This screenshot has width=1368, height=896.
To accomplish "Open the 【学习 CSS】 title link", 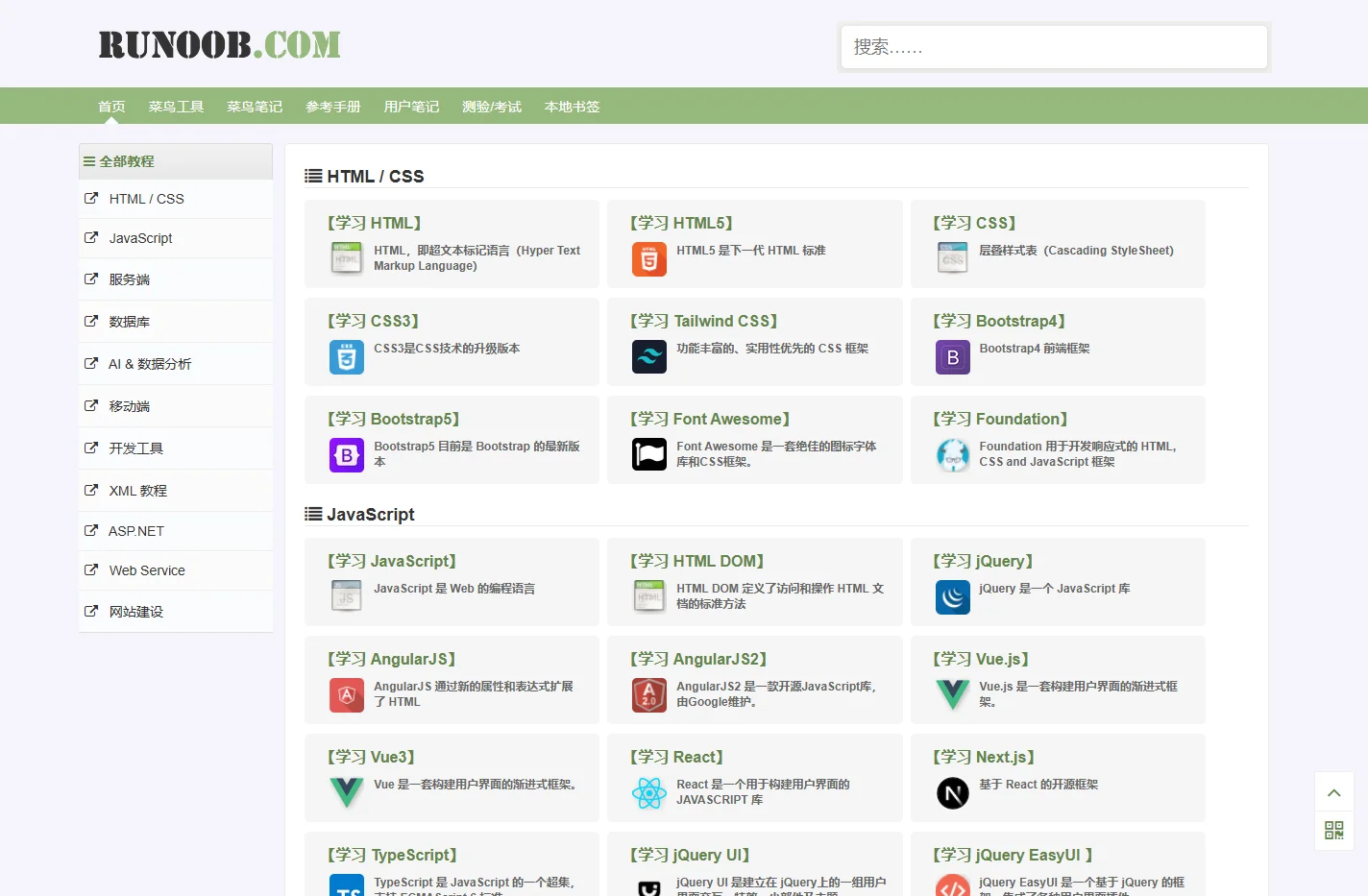I will [974, 223].
